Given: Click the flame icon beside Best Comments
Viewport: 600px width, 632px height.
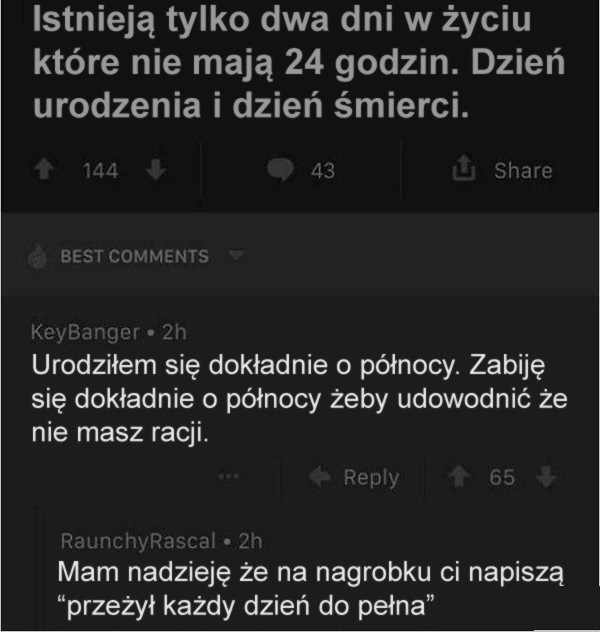Looking at the screenshot, I should point(40,257).
